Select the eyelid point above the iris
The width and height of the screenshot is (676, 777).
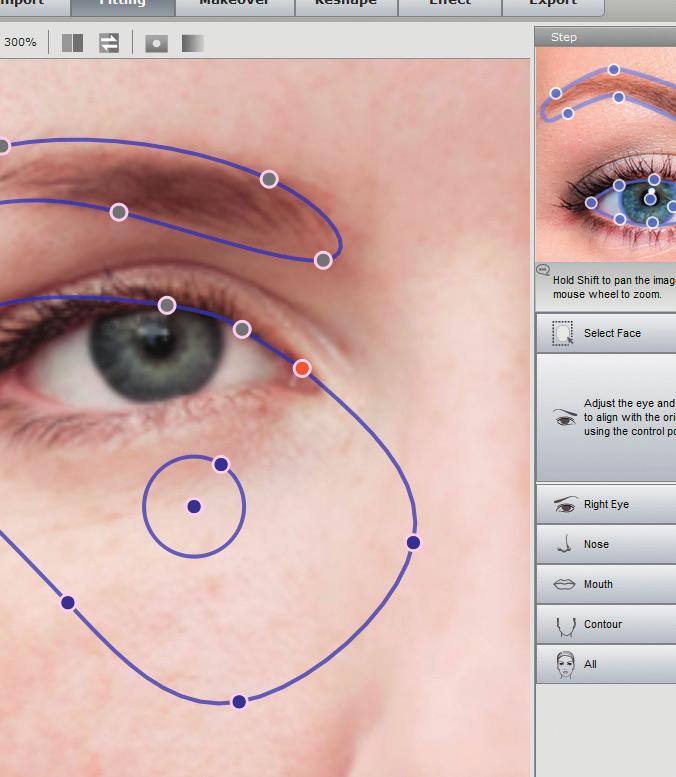tap(167, 305)
